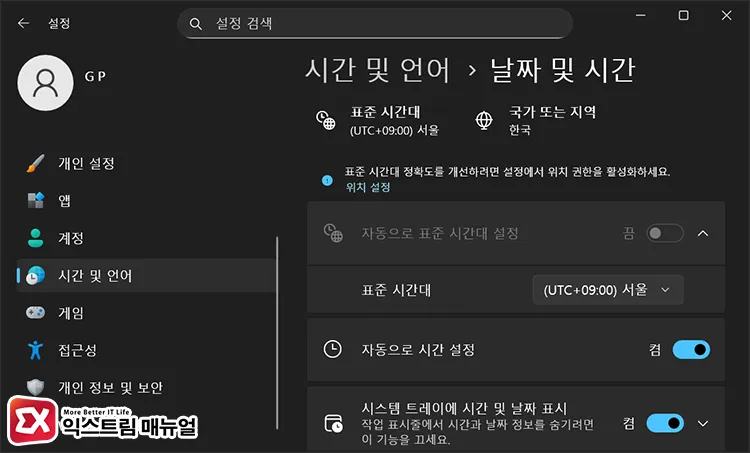
Task: Click the 접근성 accessibility figure icon
Action: [35, 350]
